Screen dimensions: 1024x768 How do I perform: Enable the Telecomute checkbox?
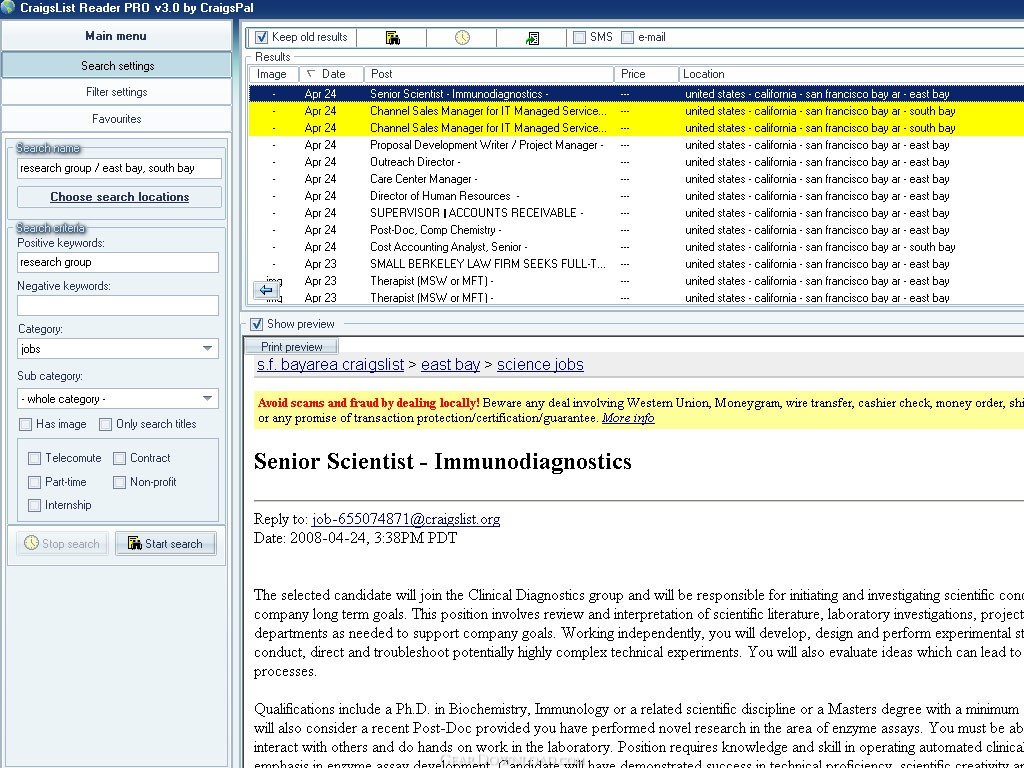(35, 458)
